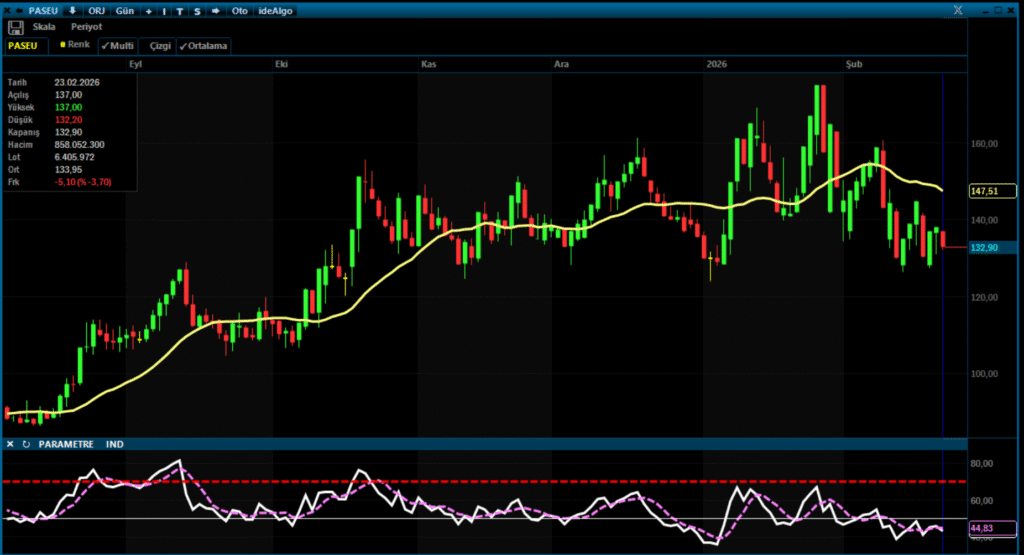Screen dimensions: 1024x555
Task: Click the right arrow icon in toolbar
Action: pyautogui.click(x=215, y=10)
